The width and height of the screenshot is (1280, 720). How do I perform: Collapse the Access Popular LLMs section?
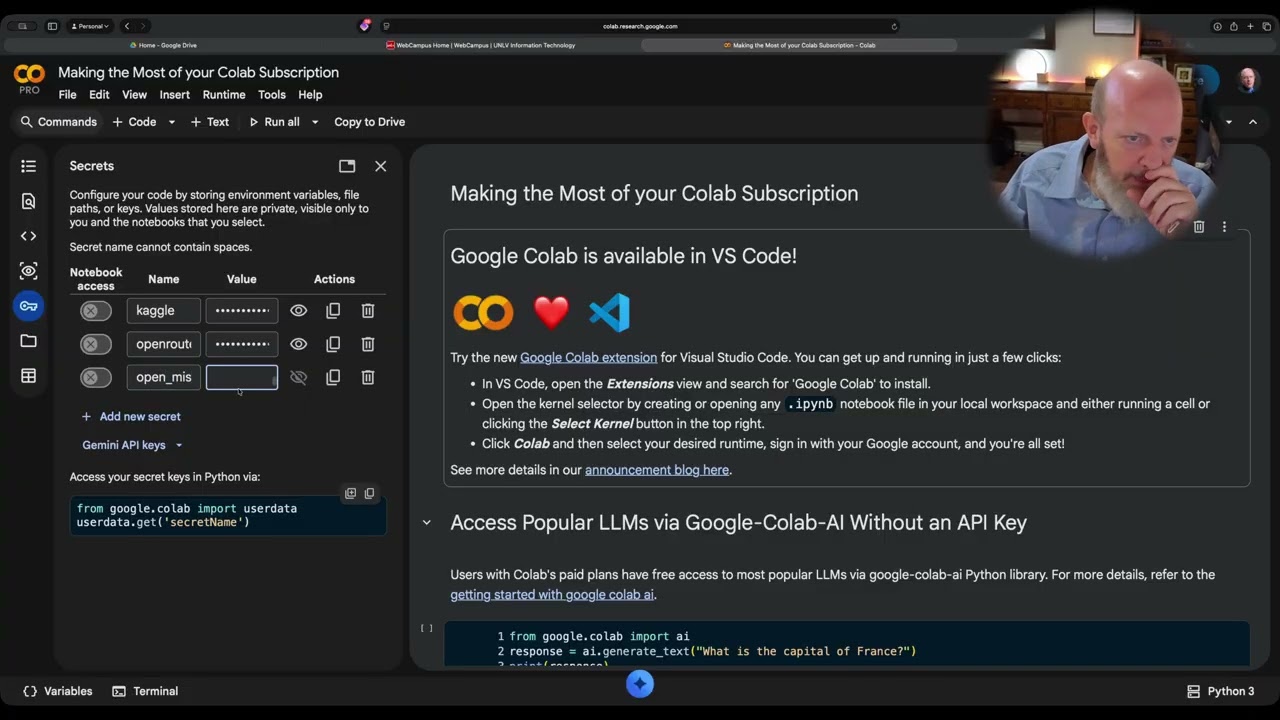(427, 522)
